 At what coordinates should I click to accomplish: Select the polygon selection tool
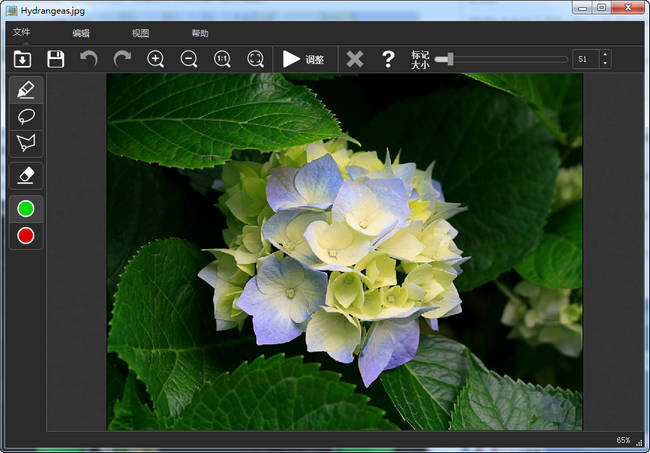pyautogui.click(x=26, y=143)
